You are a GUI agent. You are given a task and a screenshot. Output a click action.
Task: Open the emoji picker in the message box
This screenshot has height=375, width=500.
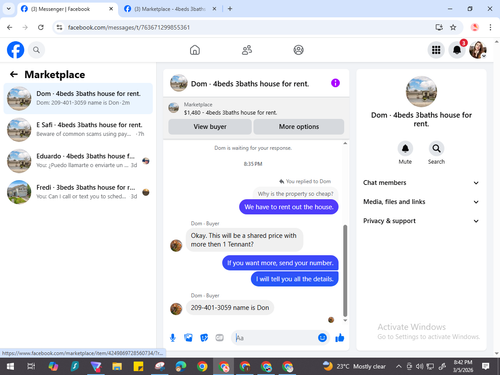click(322, 338)
